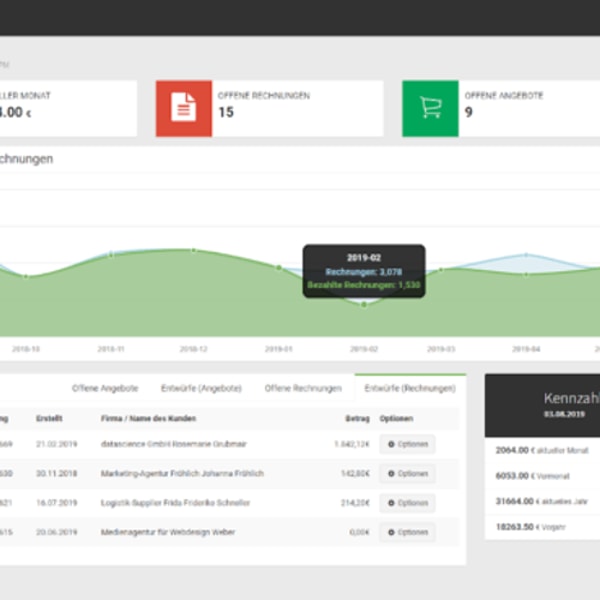Click the 2018-10 chart data point
The width and height of the screenshot is (600, 600).
[26, 277]
